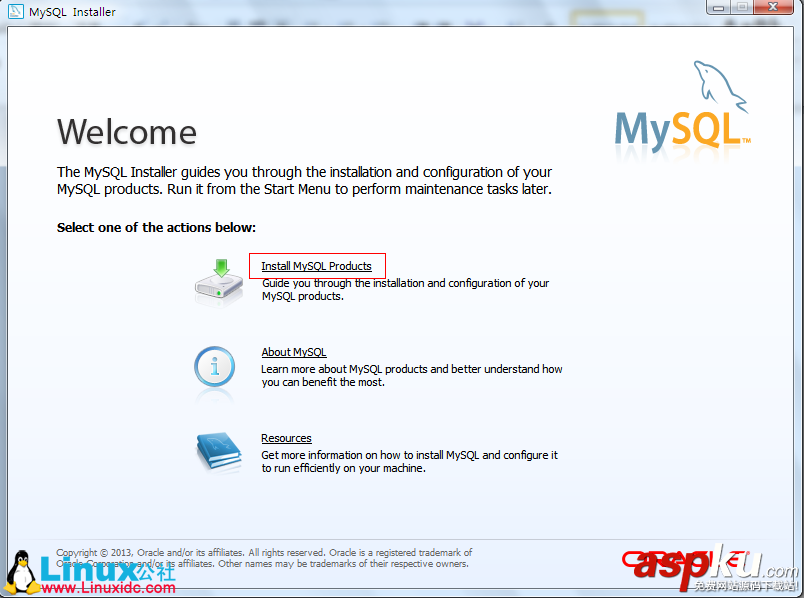Click 'Select one of the actions below:' text
The image size is (804, 598).
coord(156,228)
